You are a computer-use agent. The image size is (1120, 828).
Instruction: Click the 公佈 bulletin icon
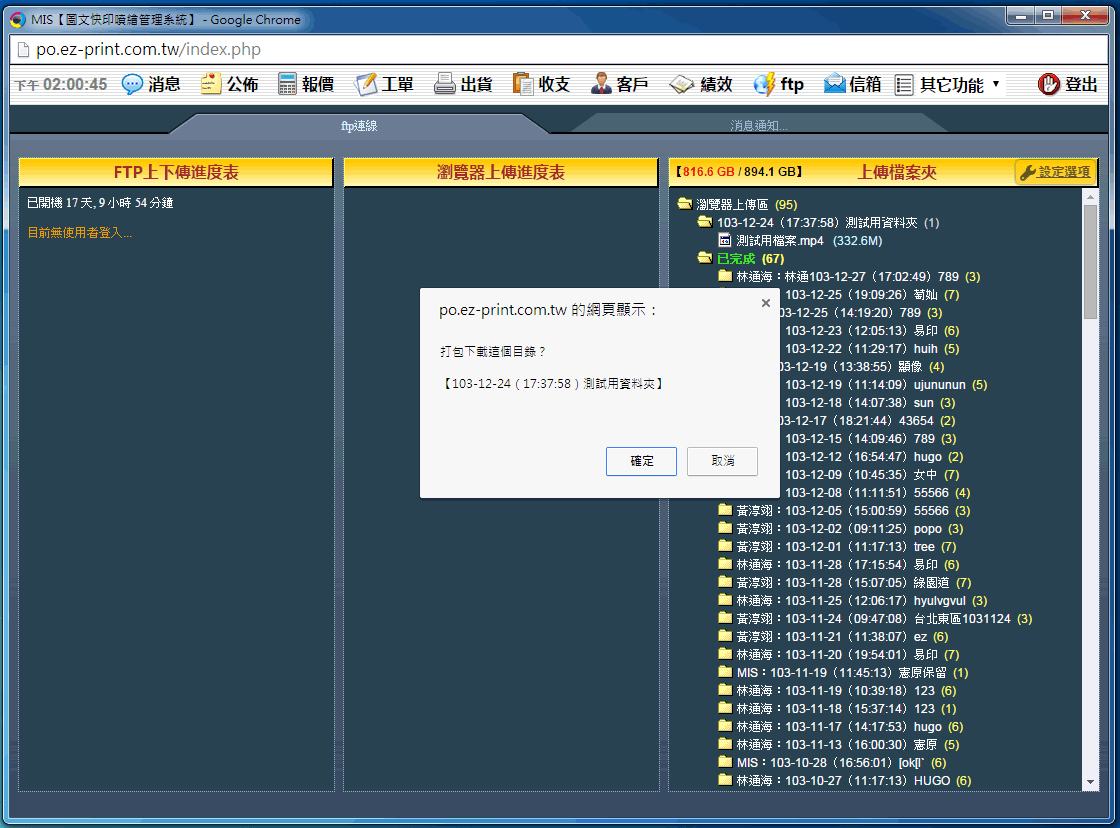[211, 85]
